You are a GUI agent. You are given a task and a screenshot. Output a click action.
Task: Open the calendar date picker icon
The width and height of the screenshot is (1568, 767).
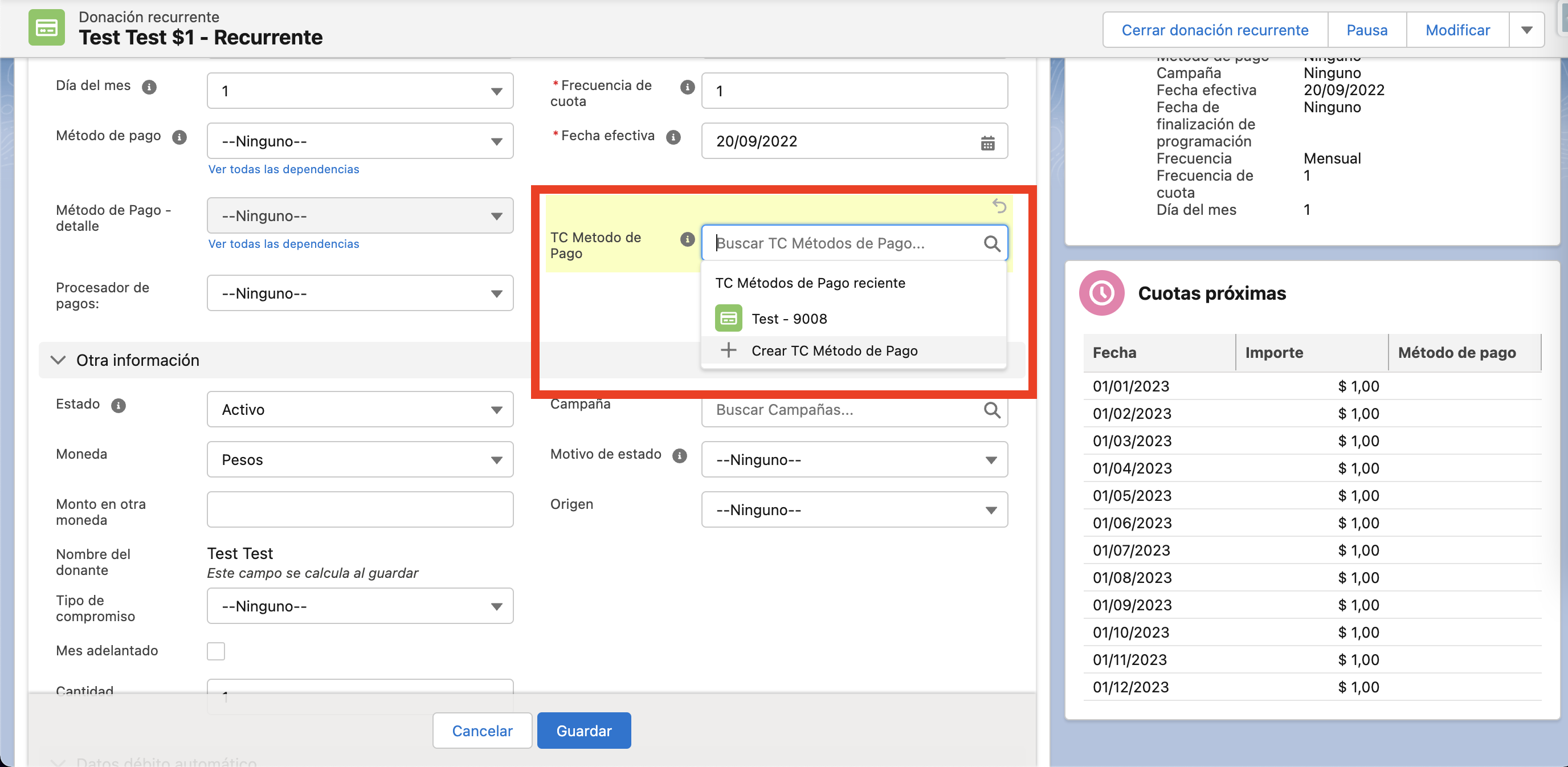pos(987,143)
